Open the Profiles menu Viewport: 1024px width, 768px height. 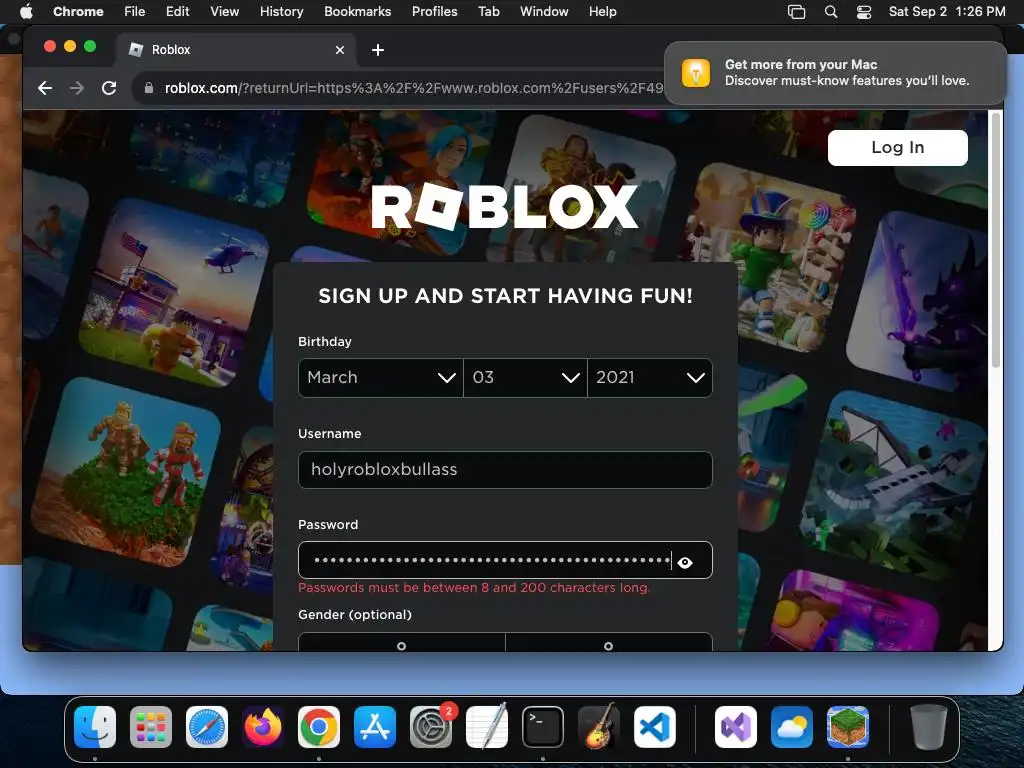click(x=434, y=11)
